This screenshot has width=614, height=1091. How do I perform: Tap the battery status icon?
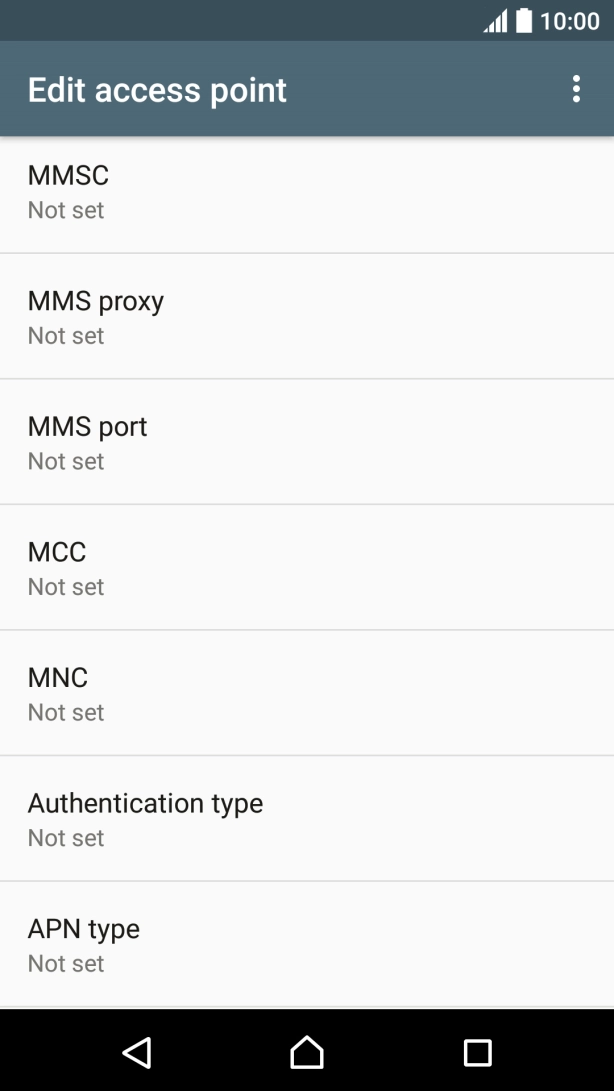[x=524, y=21]
